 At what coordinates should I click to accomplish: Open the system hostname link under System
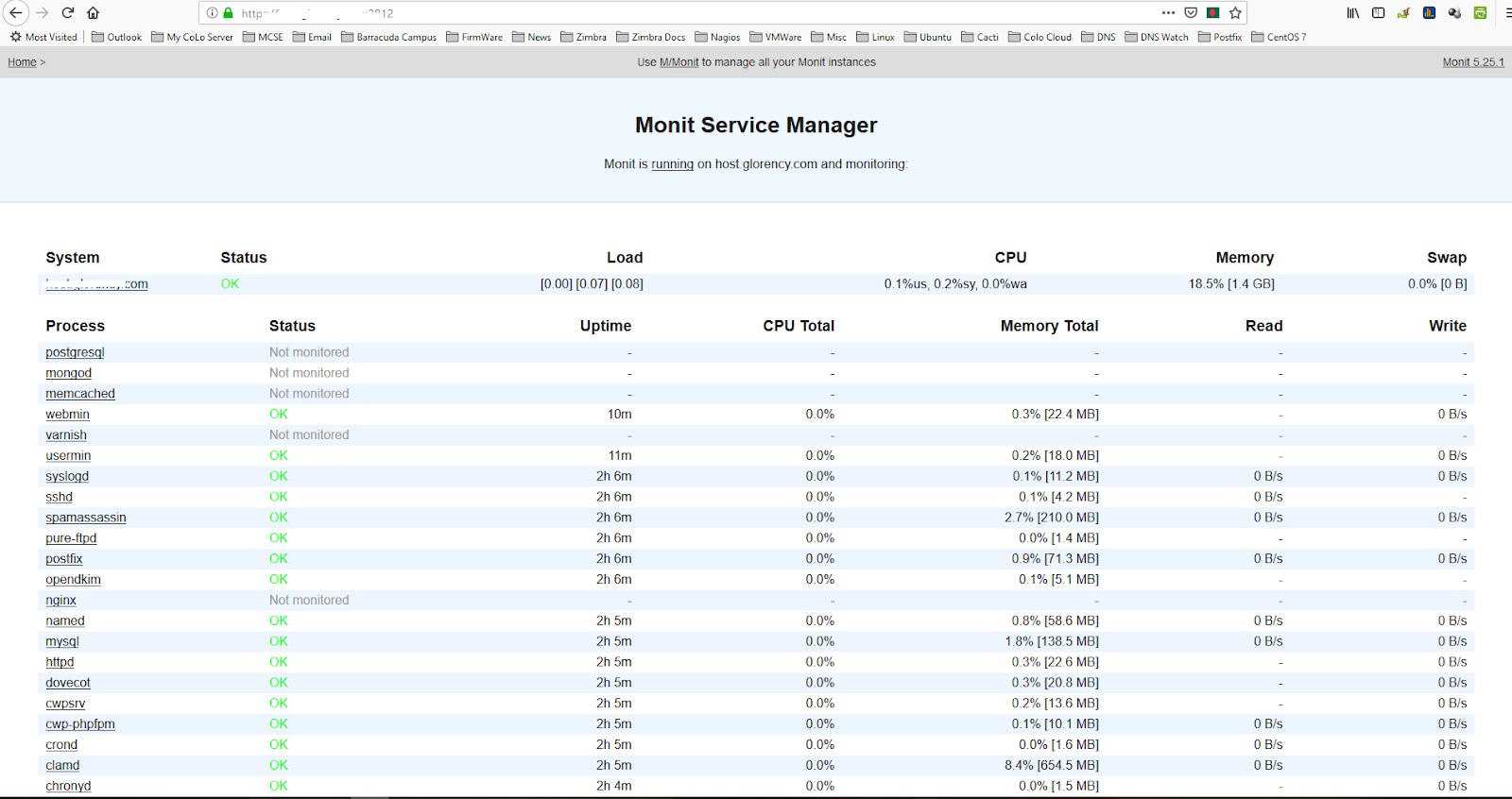coord(96,284)
